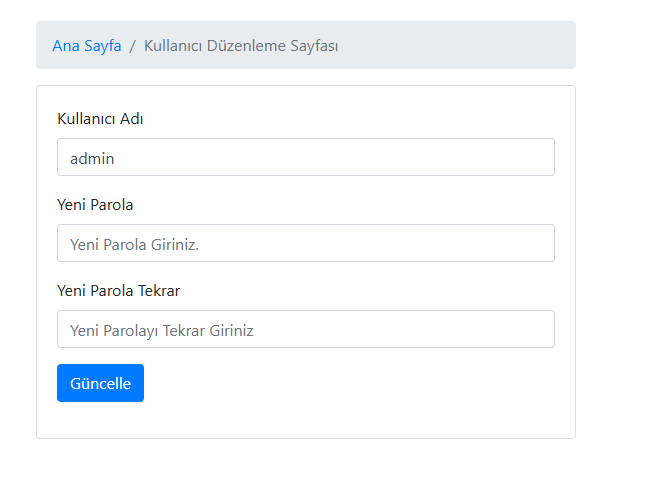Image resolution: width=645 pixels, height=484 pixels.
Task: Focus the Kullanıcı Adı input field
Action: (x=306, y=157)
